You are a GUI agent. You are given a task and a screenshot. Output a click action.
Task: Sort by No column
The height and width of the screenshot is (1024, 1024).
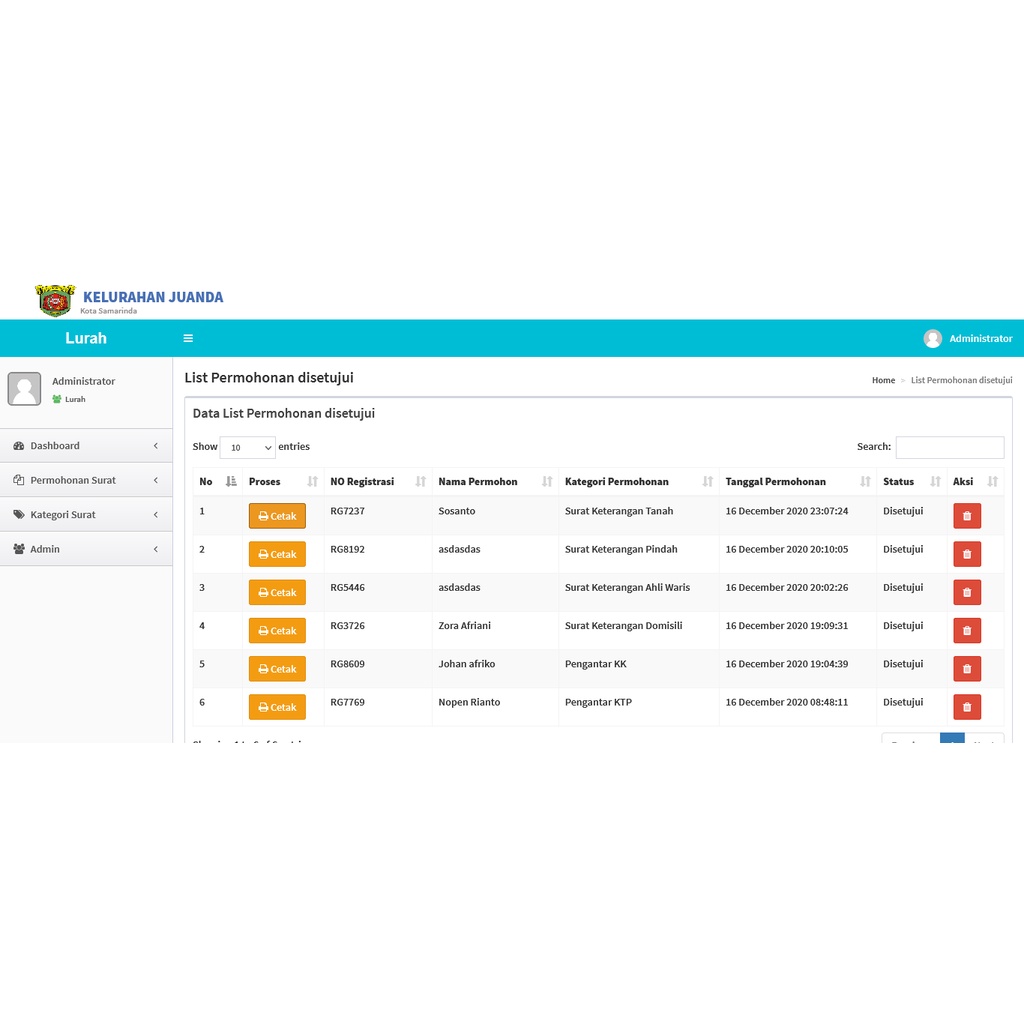tap(217, 481)
